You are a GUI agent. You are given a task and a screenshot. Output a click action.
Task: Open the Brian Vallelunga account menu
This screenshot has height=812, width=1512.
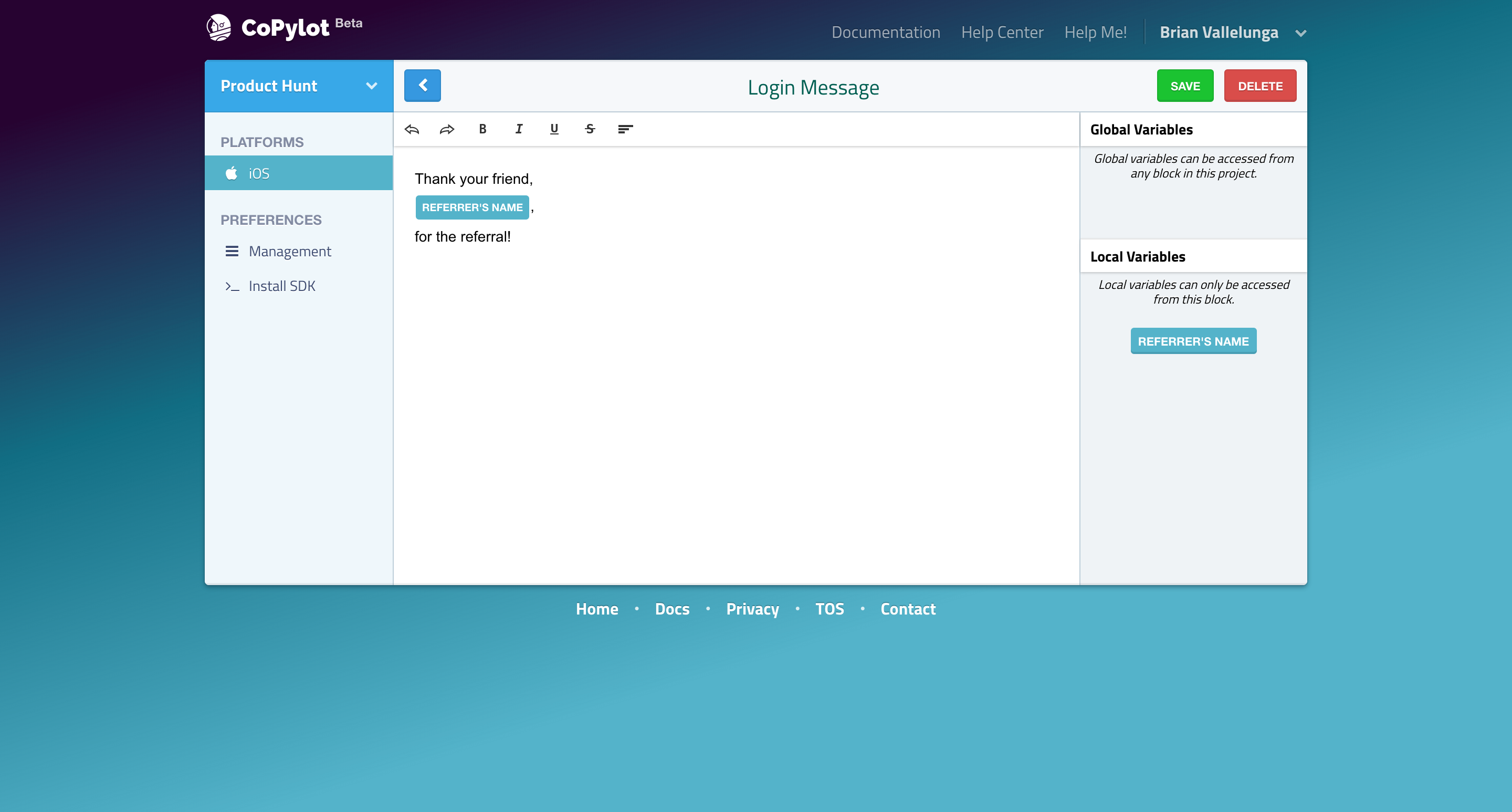pos(1232,32)
